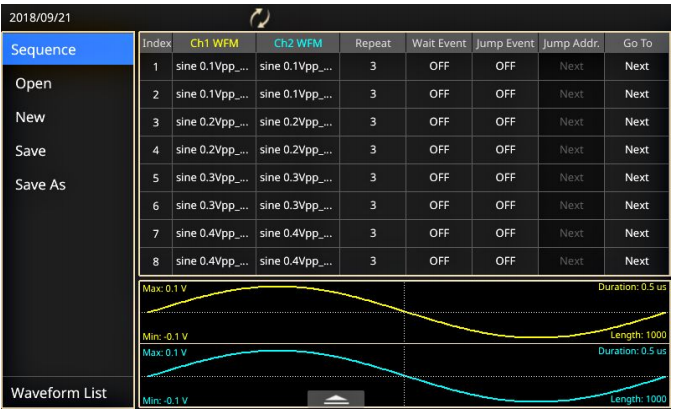Screen dimensions: 676x411
Task: Toggle Jump Event OFF in row 2
Action: 505,94
